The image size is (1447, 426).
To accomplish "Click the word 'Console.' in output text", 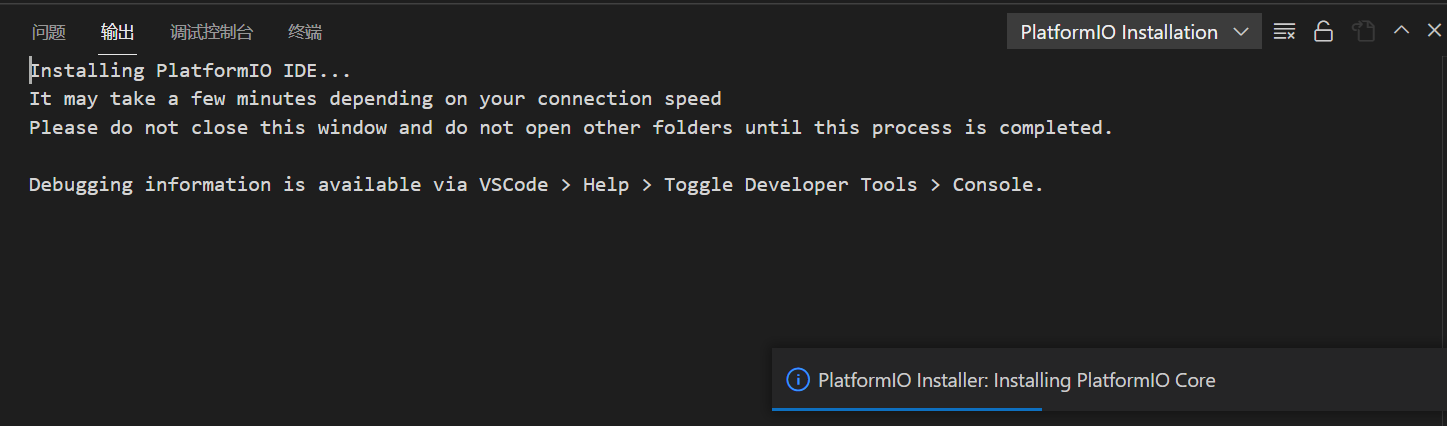I will 997,185.
